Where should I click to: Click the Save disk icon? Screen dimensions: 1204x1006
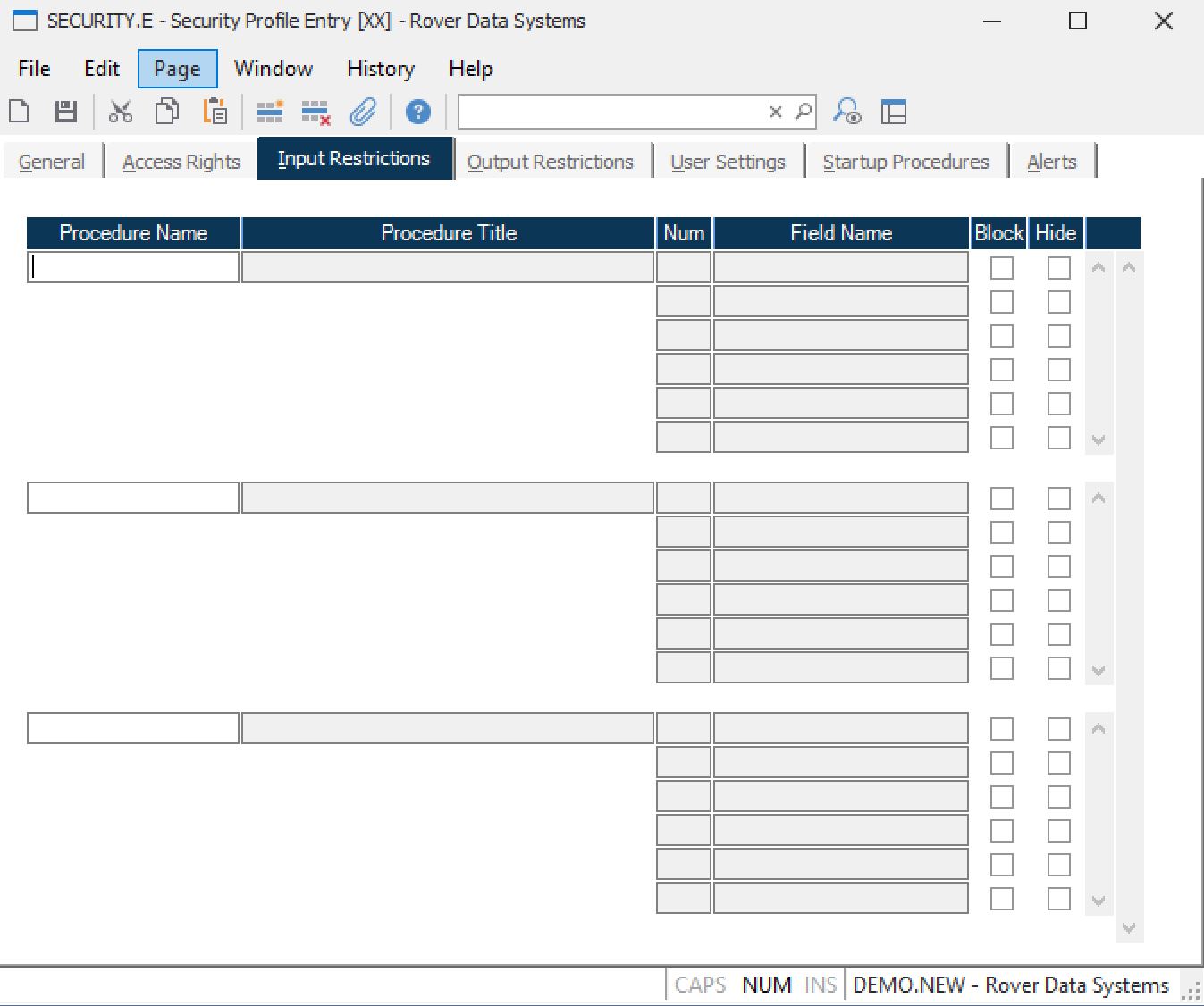pos(65,112)
